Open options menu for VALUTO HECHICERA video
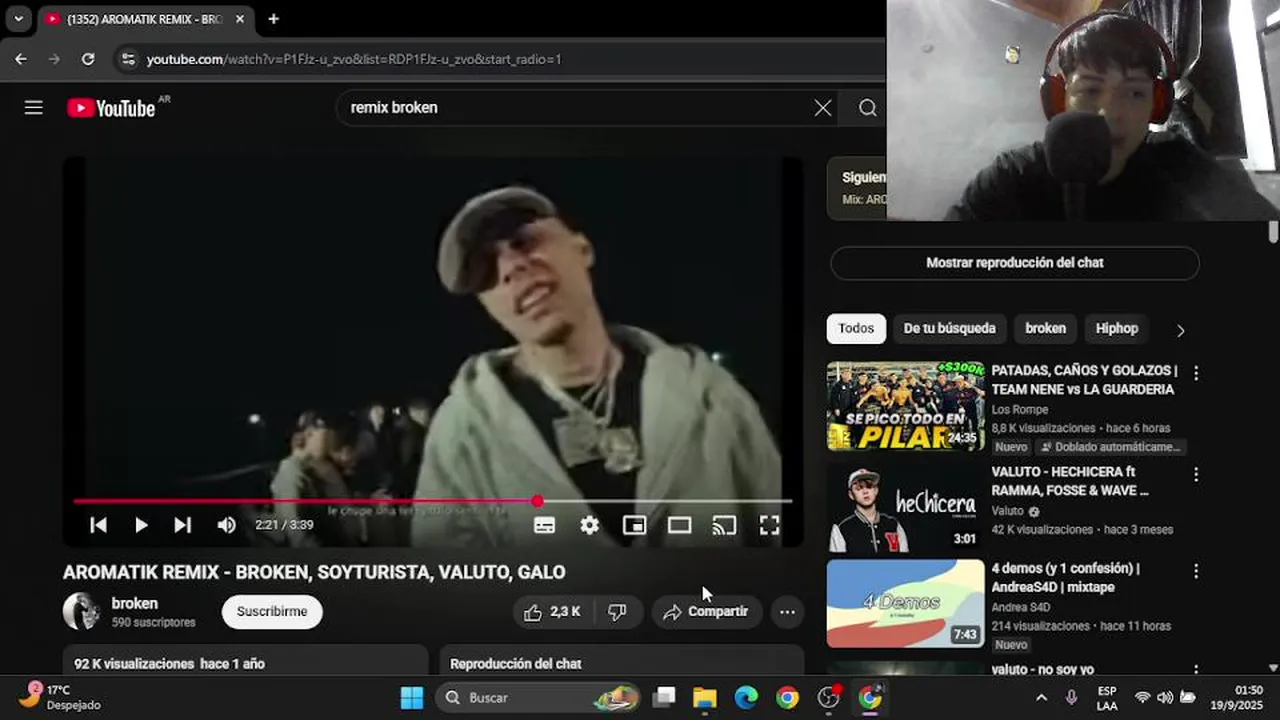 pyautogui.click(x=1195, y=474)
